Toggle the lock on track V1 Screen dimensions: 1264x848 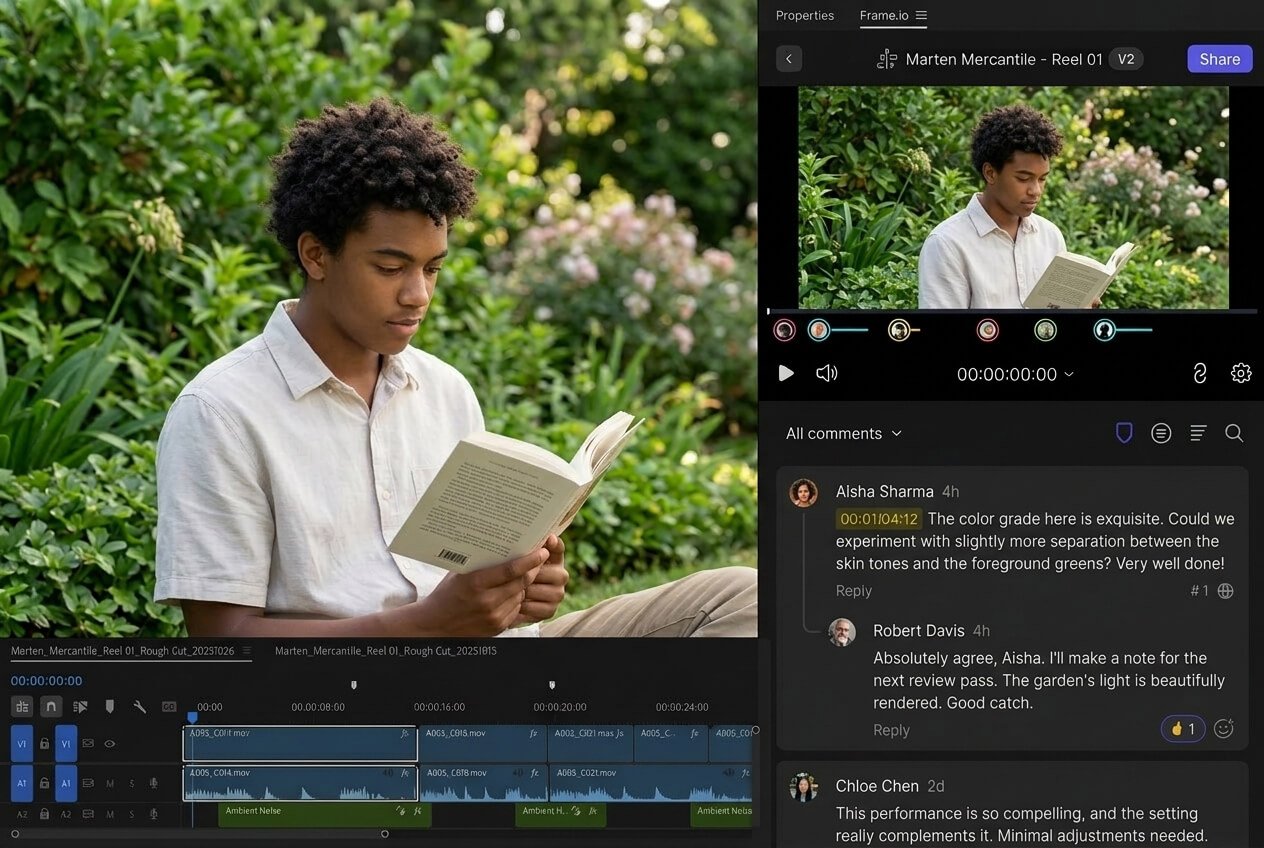[44, 744]
